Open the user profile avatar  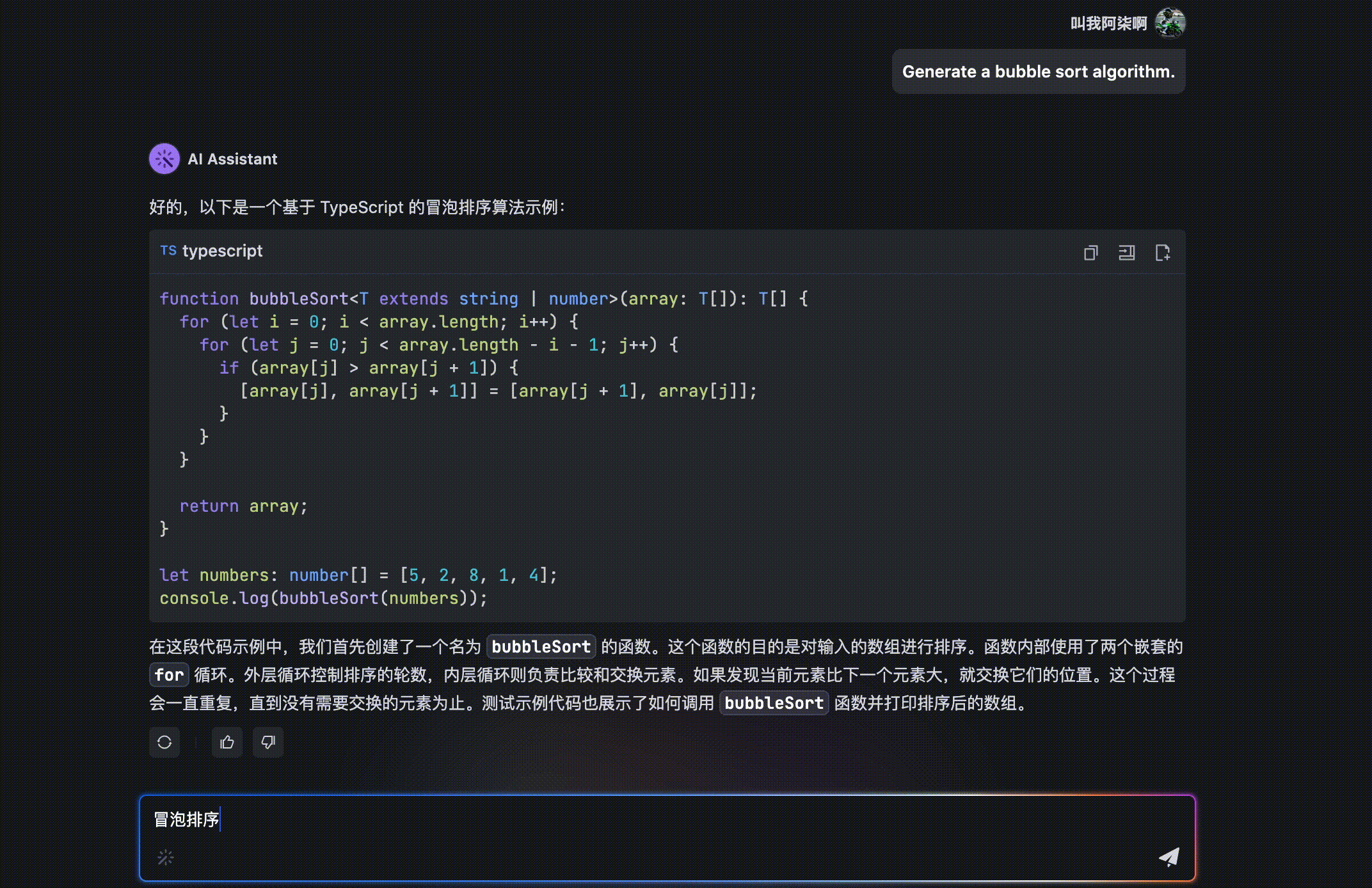[1170, 23]
